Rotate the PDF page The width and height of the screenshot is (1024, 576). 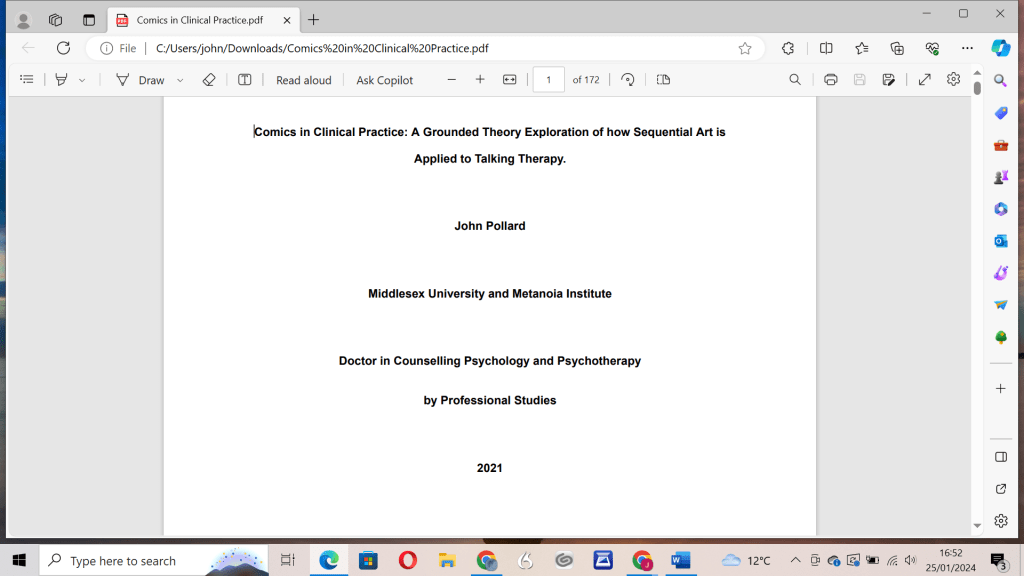tap(627, 79)
